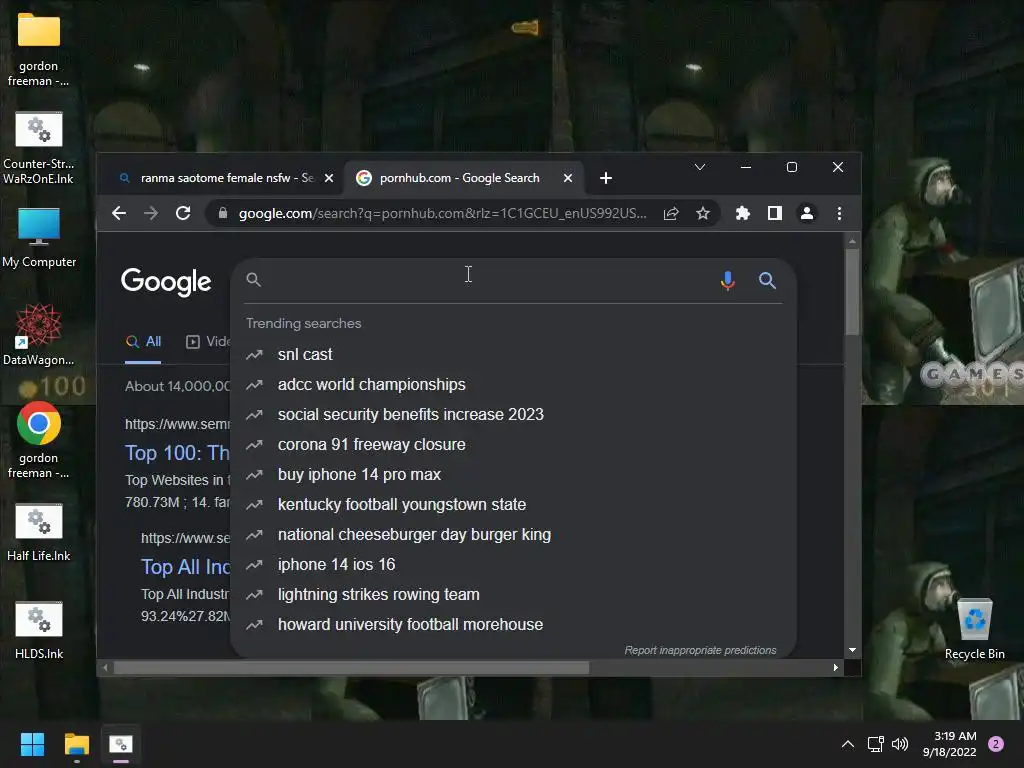Click the scroll-right arrow

click(835, 667)
